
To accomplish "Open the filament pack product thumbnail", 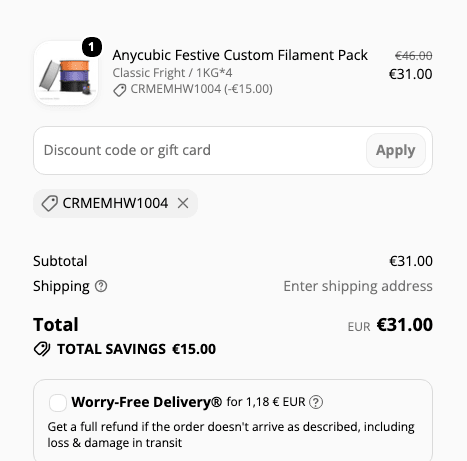I will click(x=66, y=73).
